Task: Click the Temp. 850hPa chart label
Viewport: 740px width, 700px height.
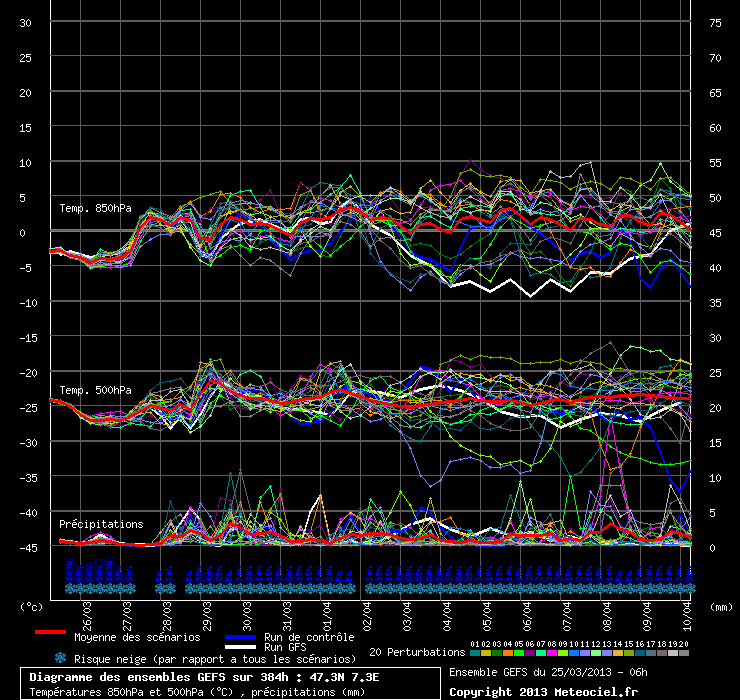Action: (x=95, y=208)
